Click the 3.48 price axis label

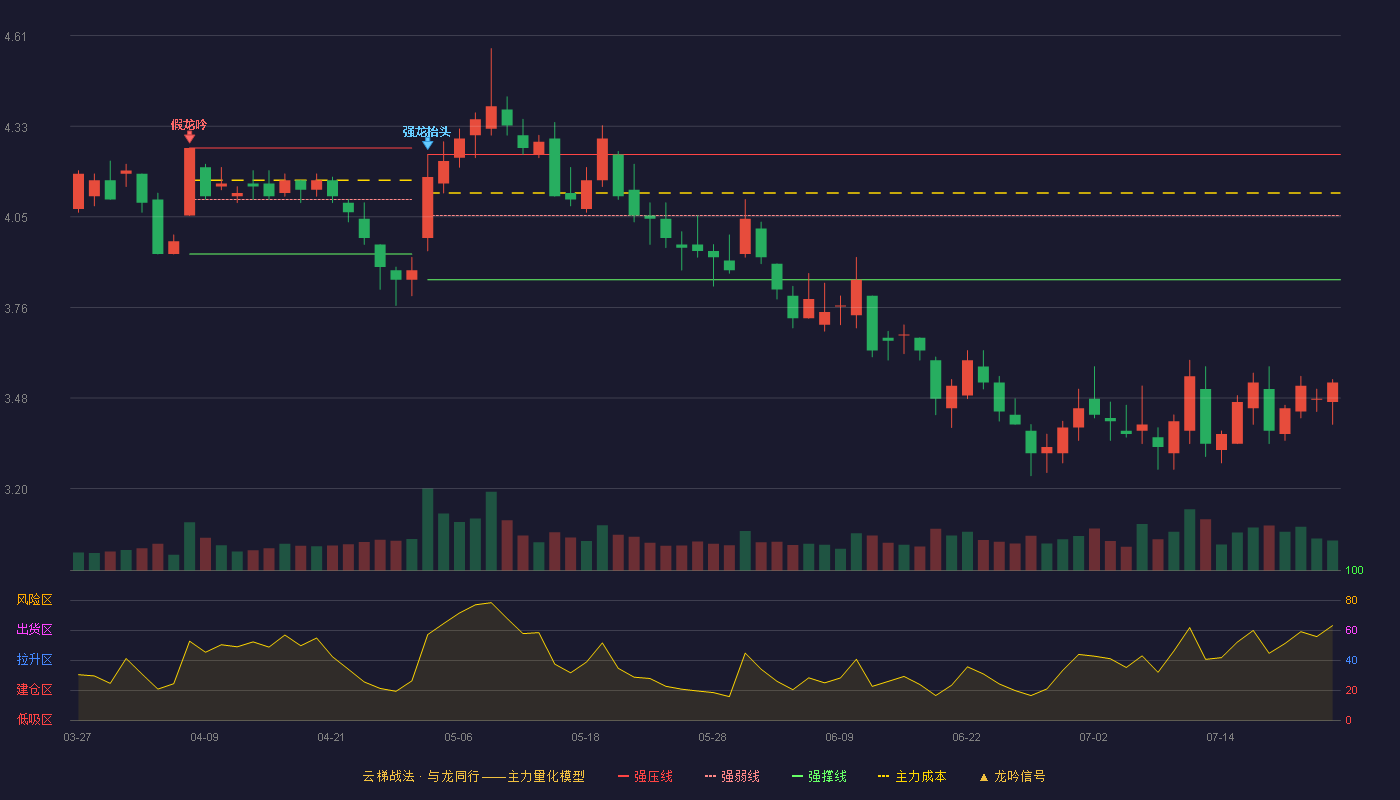pos(16,399)
